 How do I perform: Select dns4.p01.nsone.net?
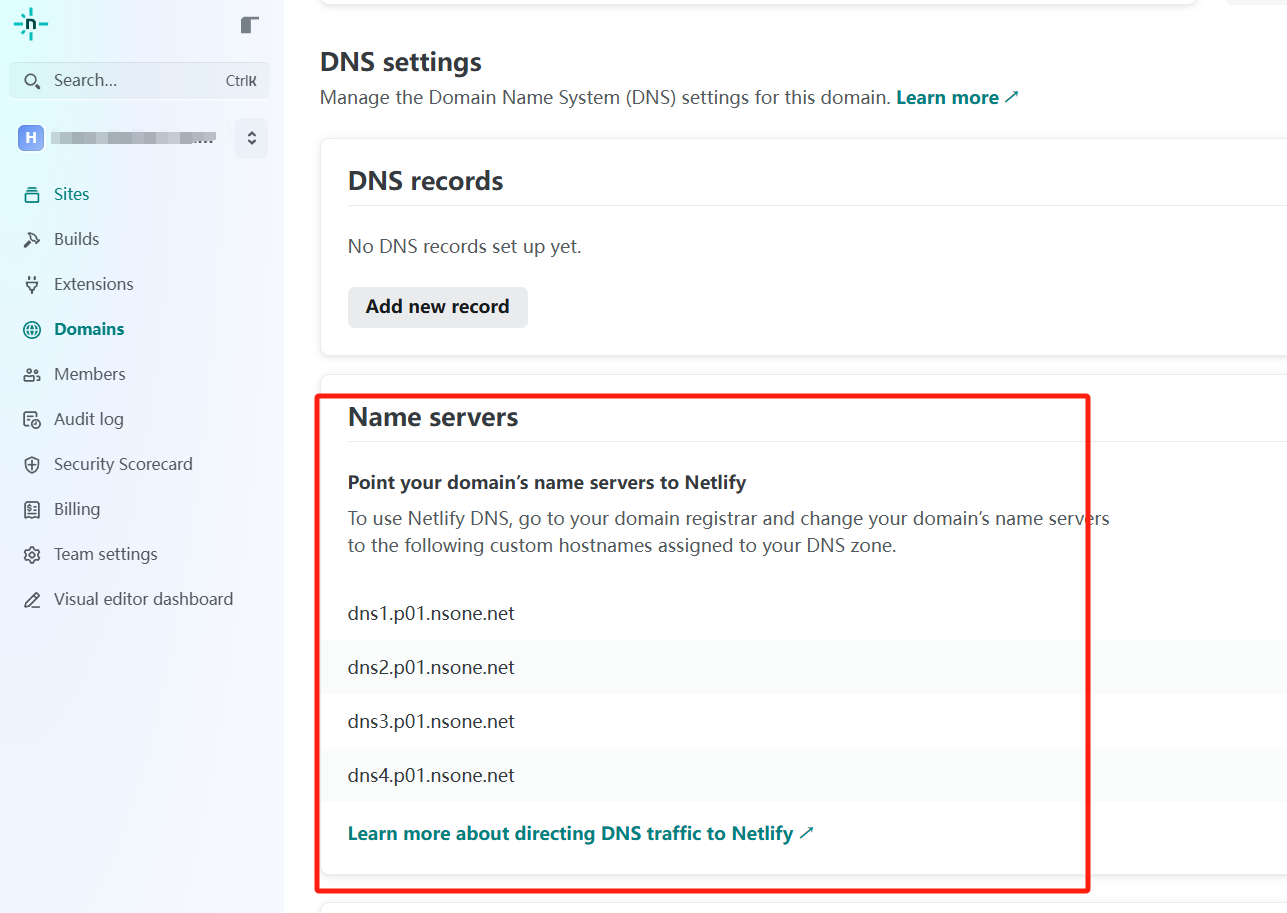431,775
